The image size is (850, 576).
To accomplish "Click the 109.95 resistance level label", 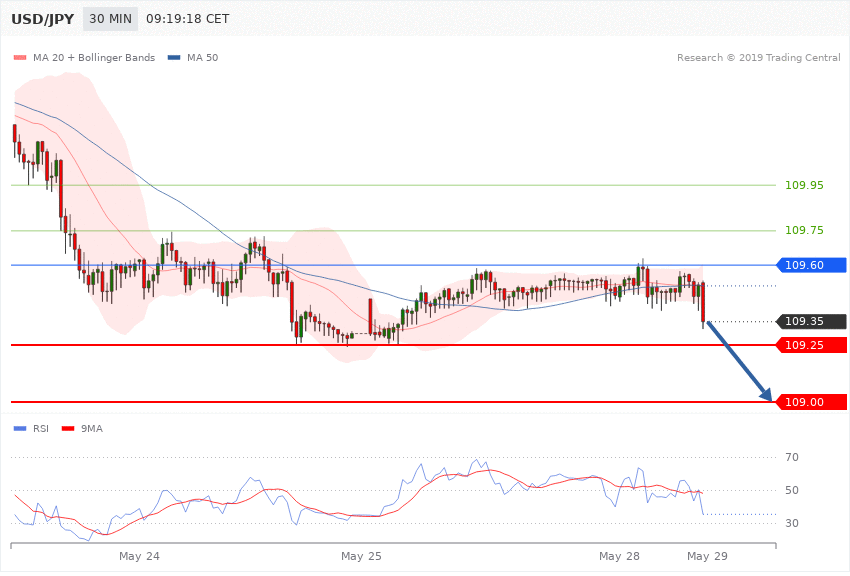I will 804,185.
